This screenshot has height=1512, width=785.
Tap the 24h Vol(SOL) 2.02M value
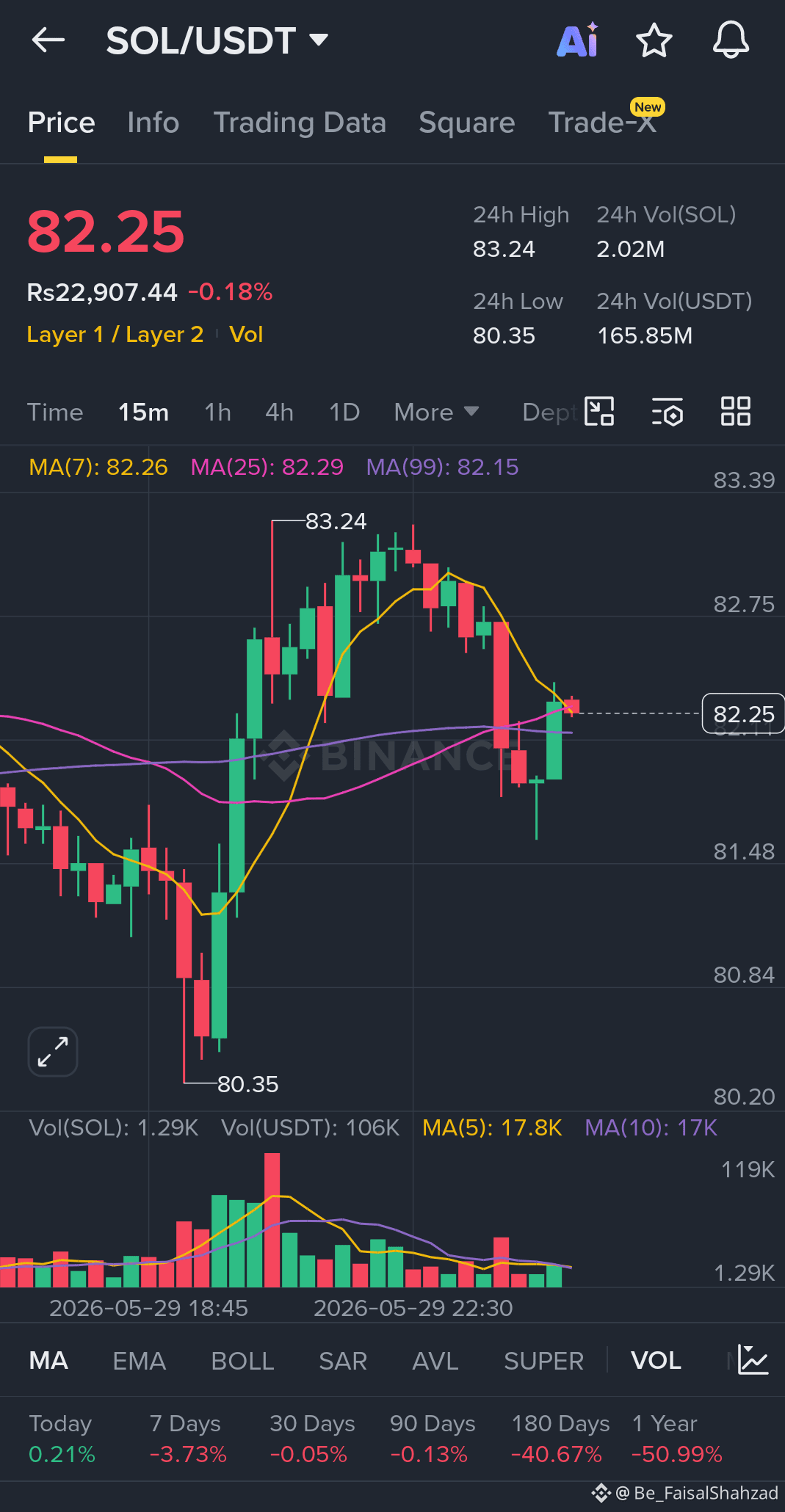pyautogui.click(x=630, y=250)
